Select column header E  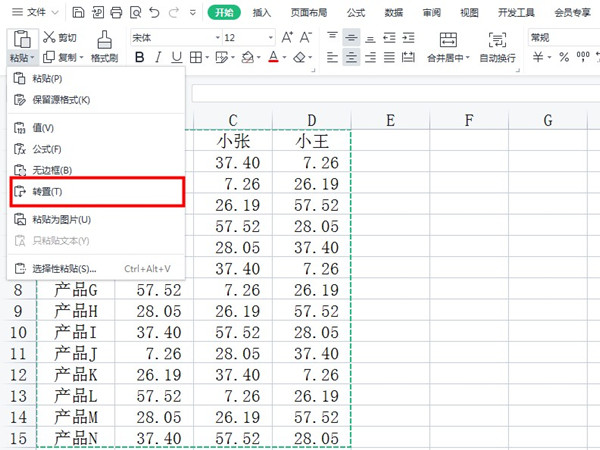[390, 121]
